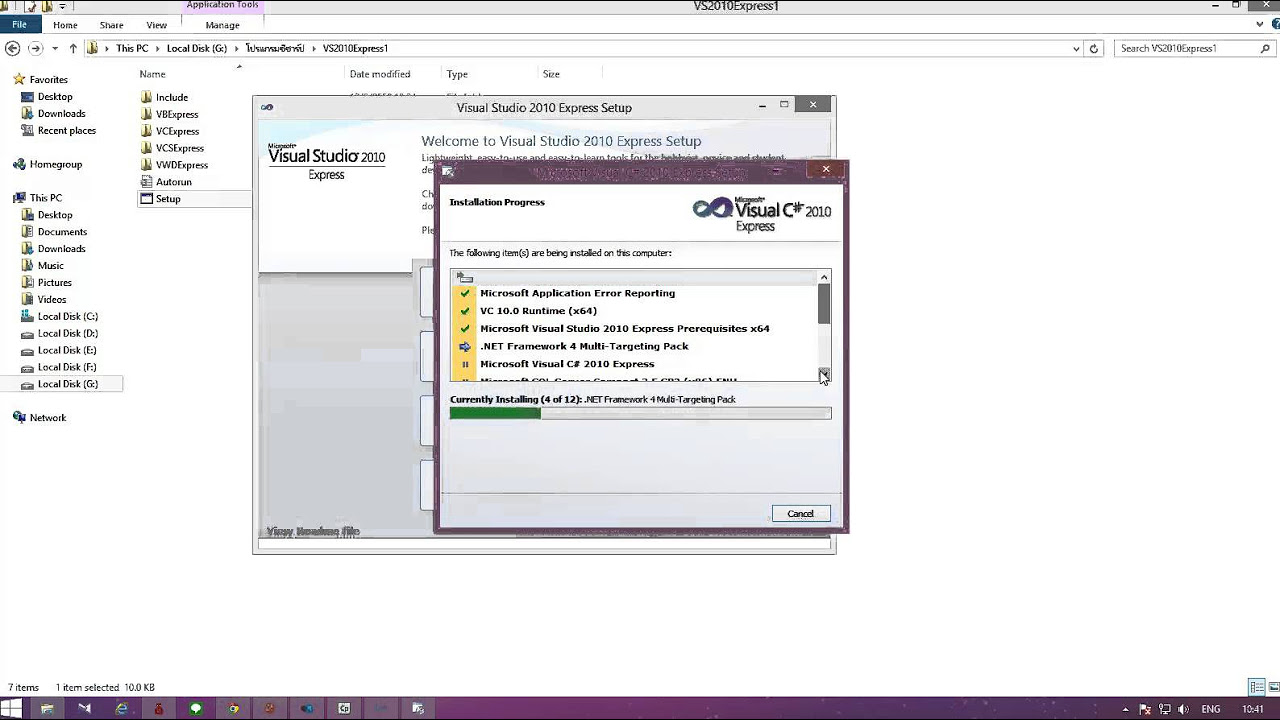Open Desktop under Favorites

pos(55,97)
